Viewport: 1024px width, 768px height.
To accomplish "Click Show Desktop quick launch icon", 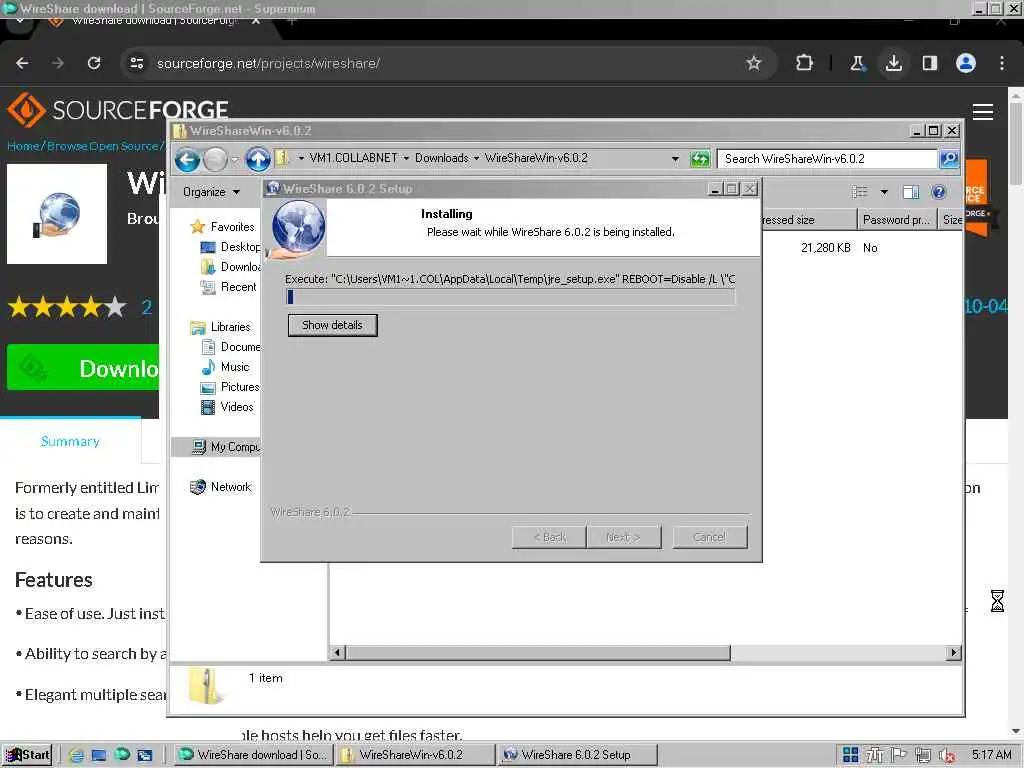I will point(99,755).
